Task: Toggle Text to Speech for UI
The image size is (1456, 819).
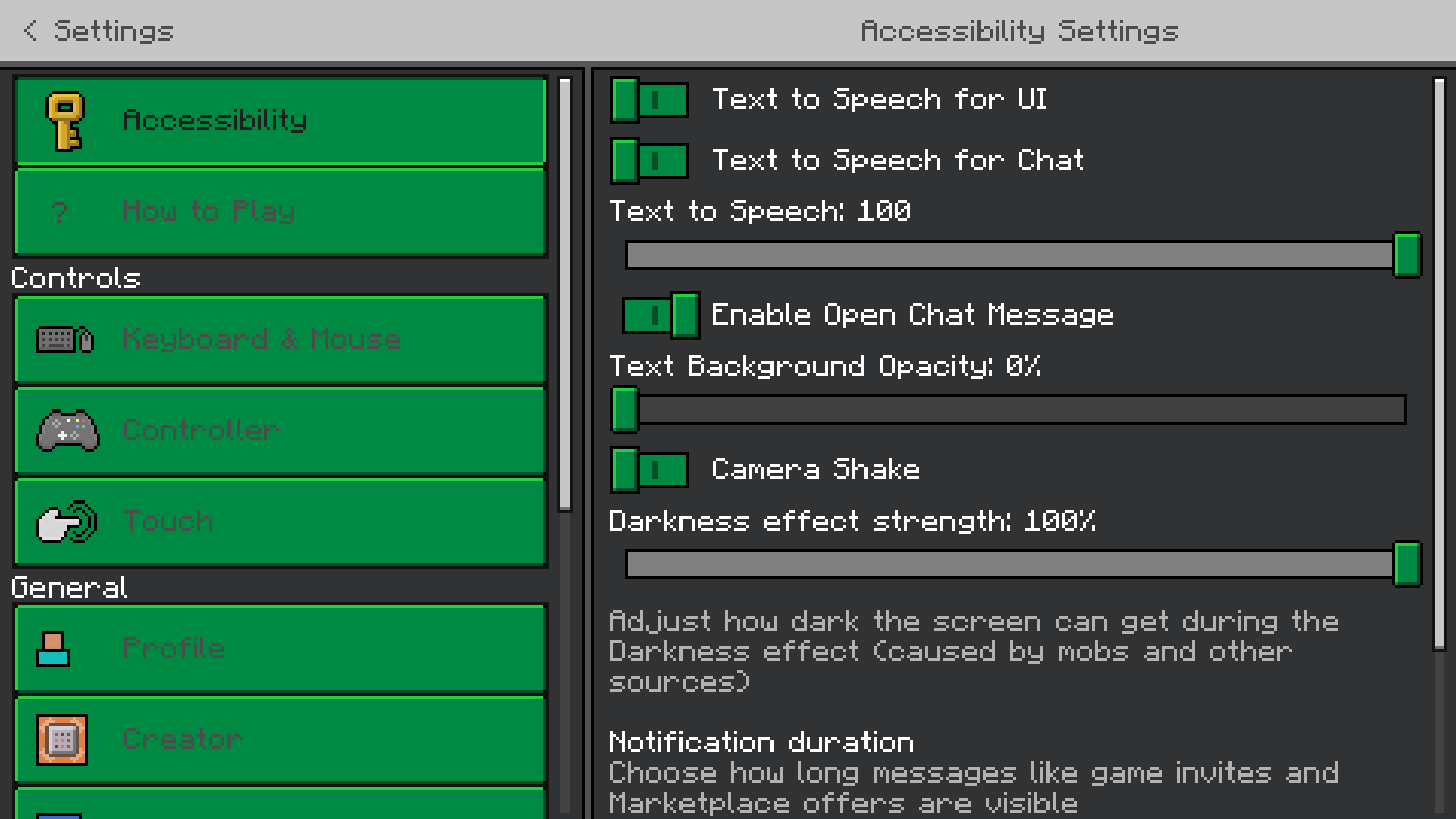Action: 649,99
